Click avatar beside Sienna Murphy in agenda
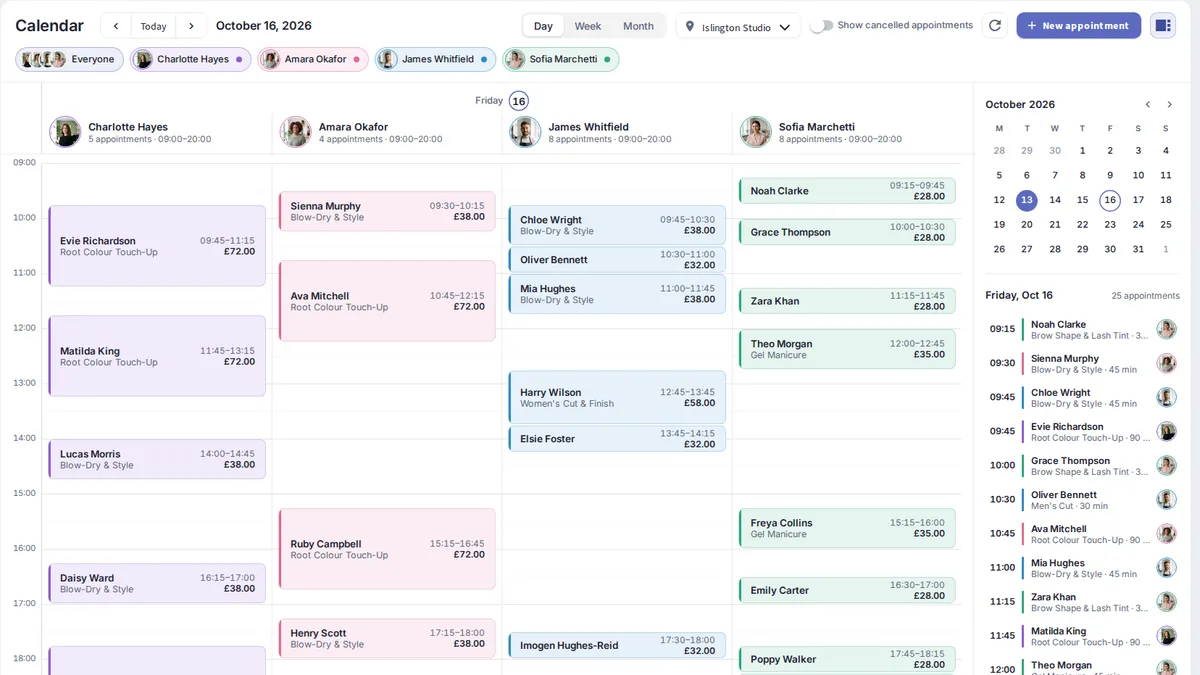Viewport: 1200px width, 675px height. [1166, 363]
